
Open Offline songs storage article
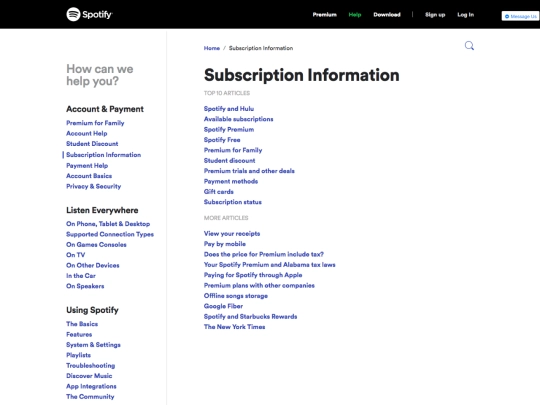(x=236, y=296)
